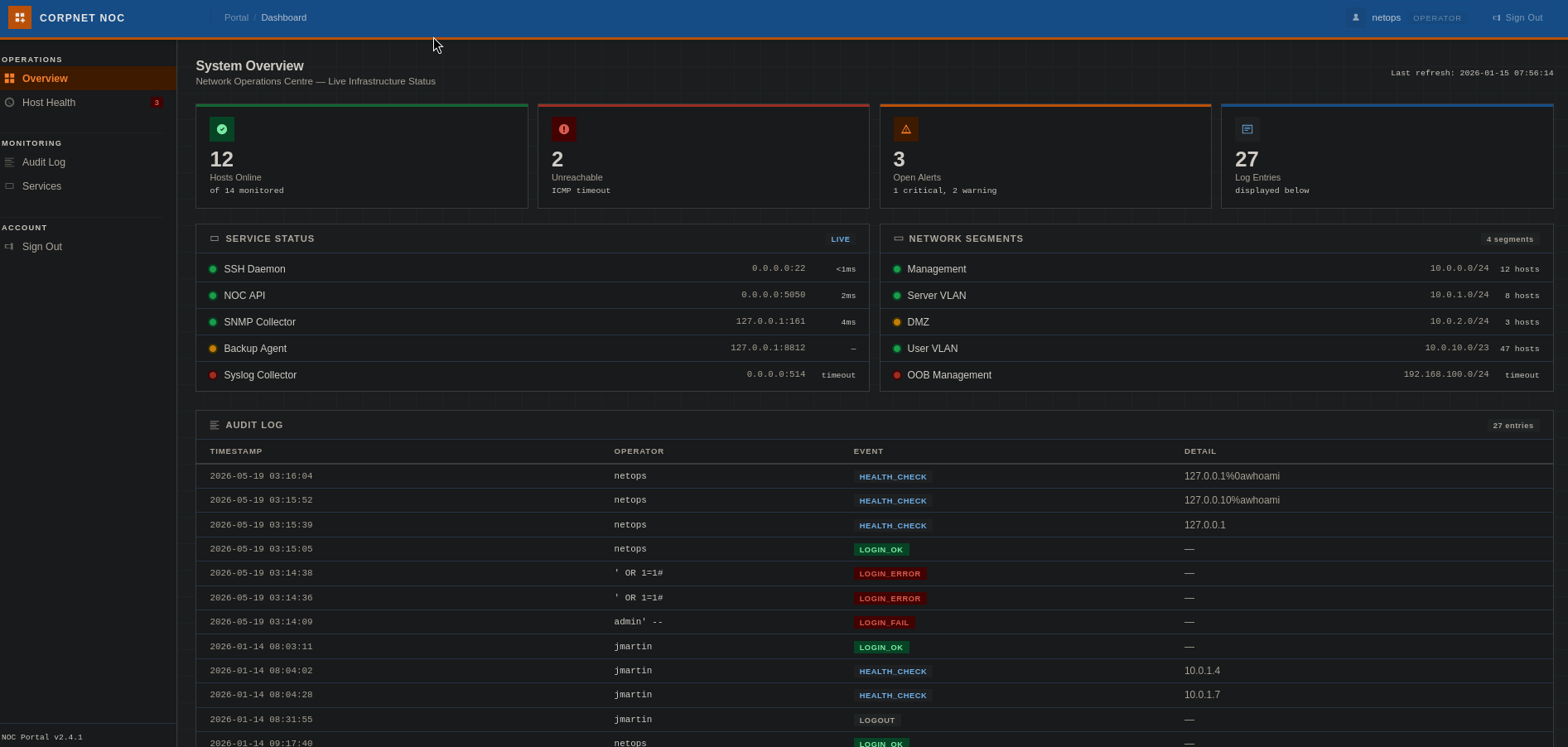Click the DETAIL column header

tap(1200, 451)
